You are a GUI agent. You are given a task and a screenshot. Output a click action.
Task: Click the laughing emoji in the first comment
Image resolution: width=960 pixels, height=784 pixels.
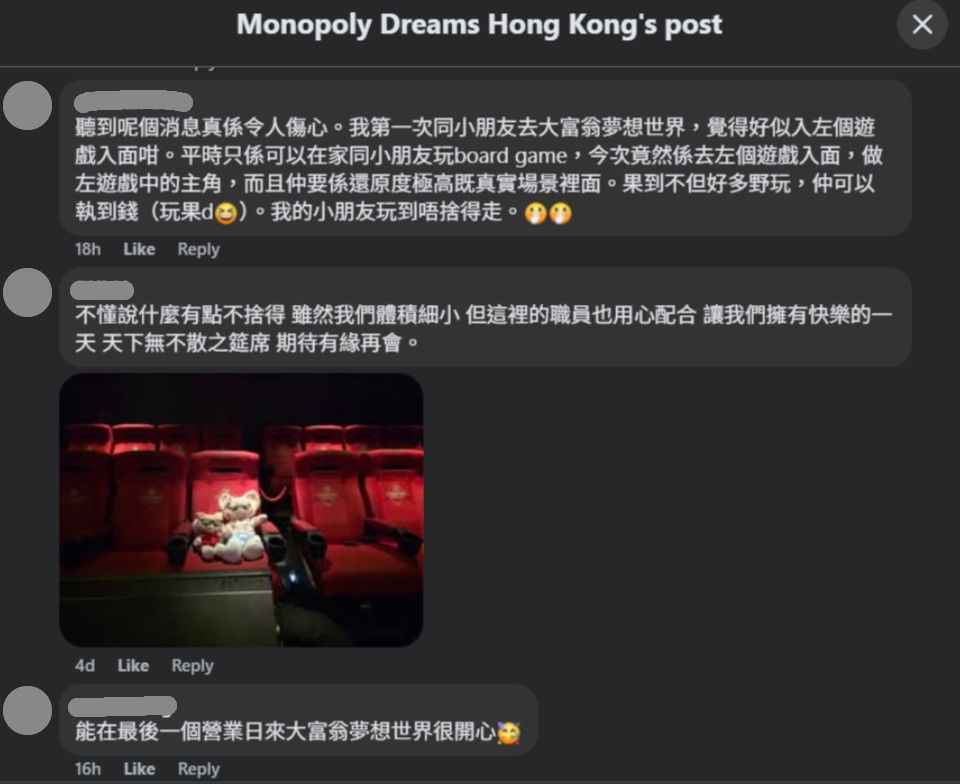point(226,213)
